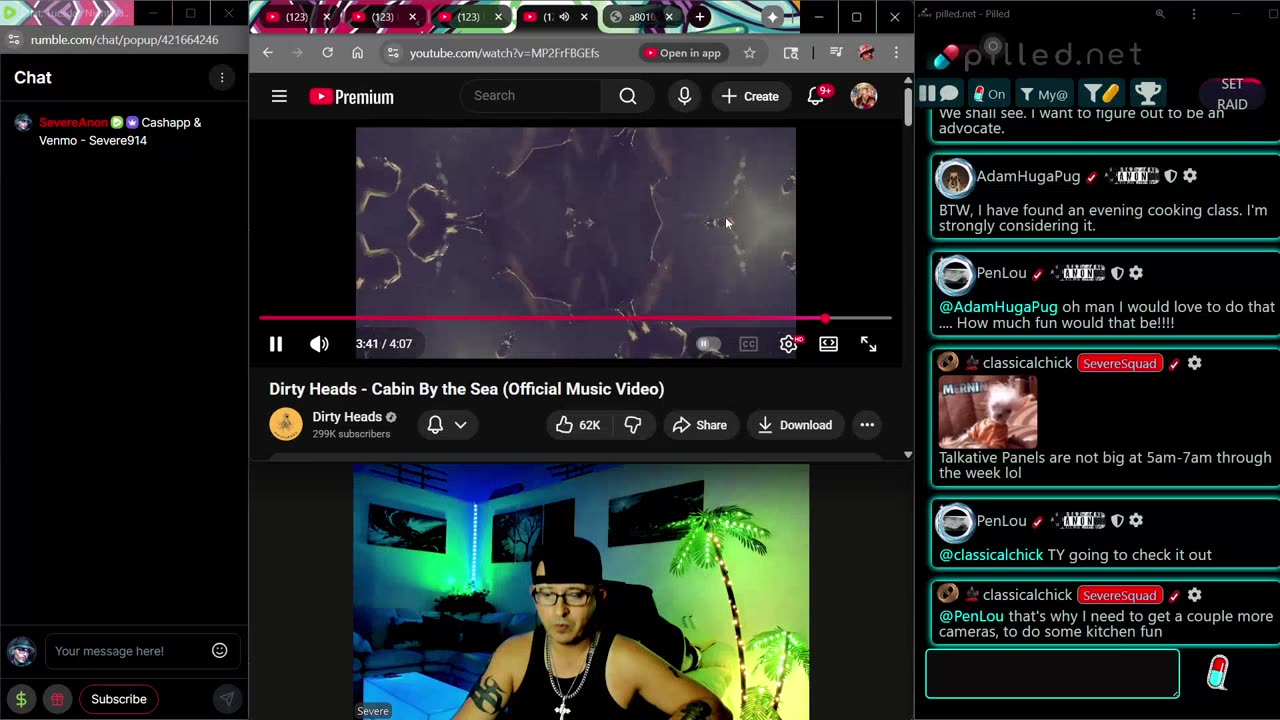Image resolution: width=1280 pixels, height=720 pixels.
Task: Open a new browser tab
Action: point(700,17)
